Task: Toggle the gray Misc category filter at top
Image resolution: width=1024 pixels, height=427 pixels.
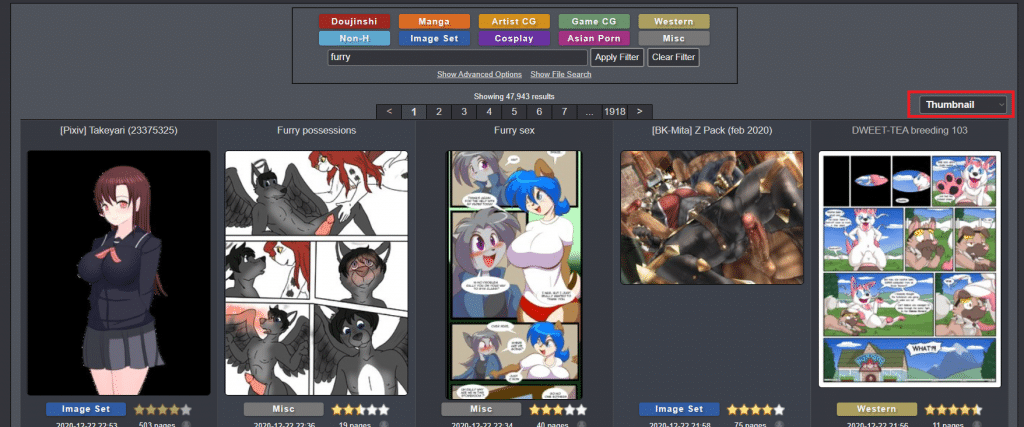Action: (674, 39)
